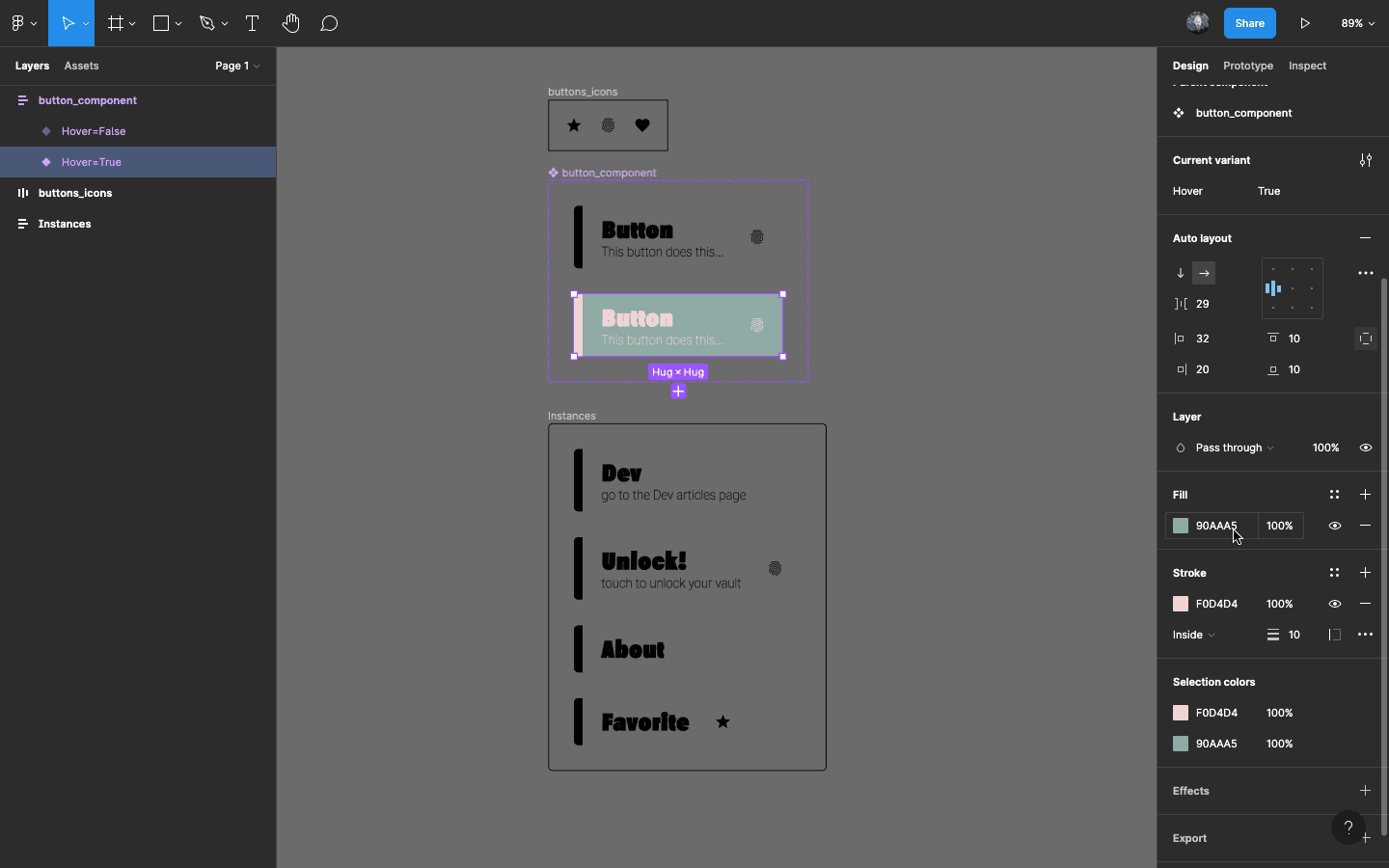Switch to the Assets tab

81,66
